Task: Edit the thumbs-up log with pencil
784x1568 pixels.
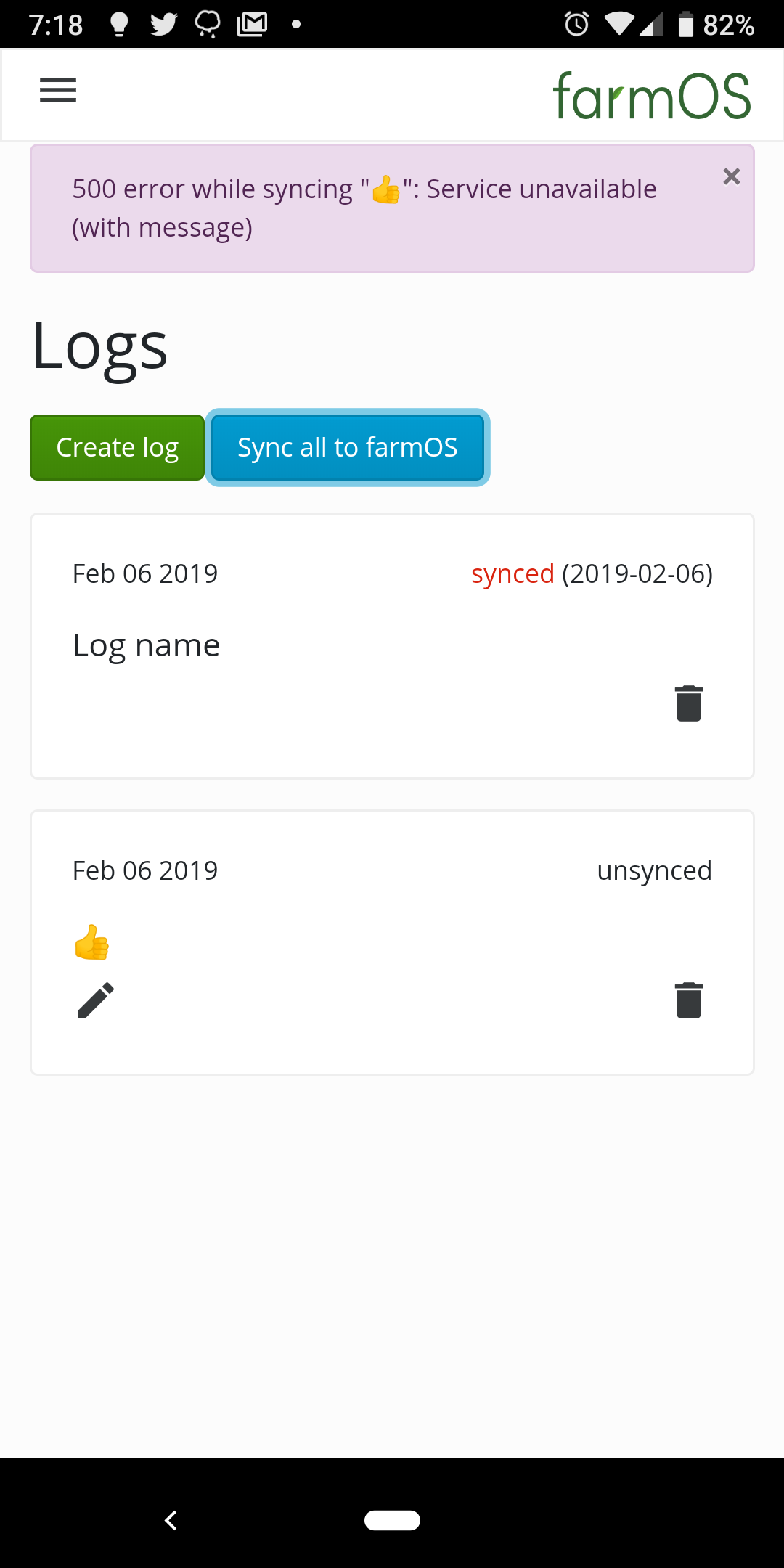Action: 96,1000
